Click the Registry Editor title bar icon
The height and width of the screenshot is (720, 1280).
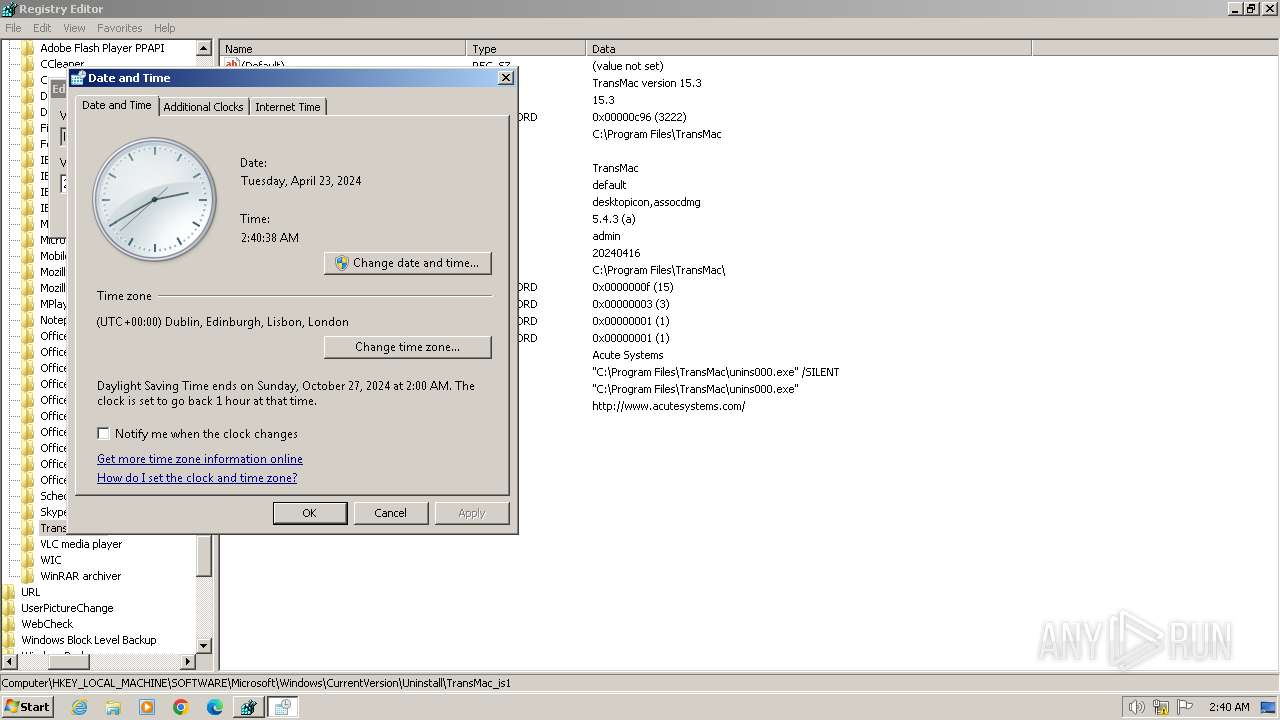click(9, 9)
